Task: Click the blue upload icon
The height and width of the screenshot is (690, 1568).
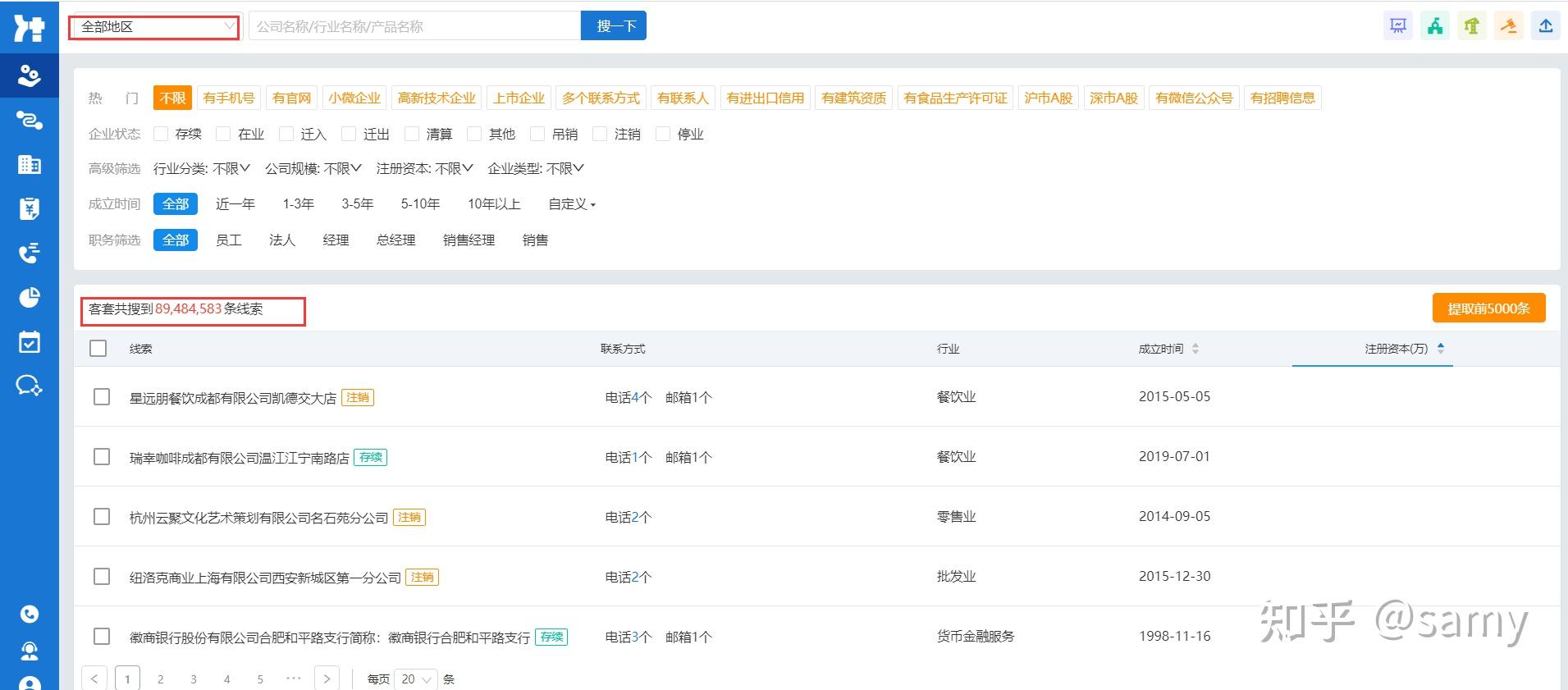Action: pyautogui.click(x=1546, y=25)
